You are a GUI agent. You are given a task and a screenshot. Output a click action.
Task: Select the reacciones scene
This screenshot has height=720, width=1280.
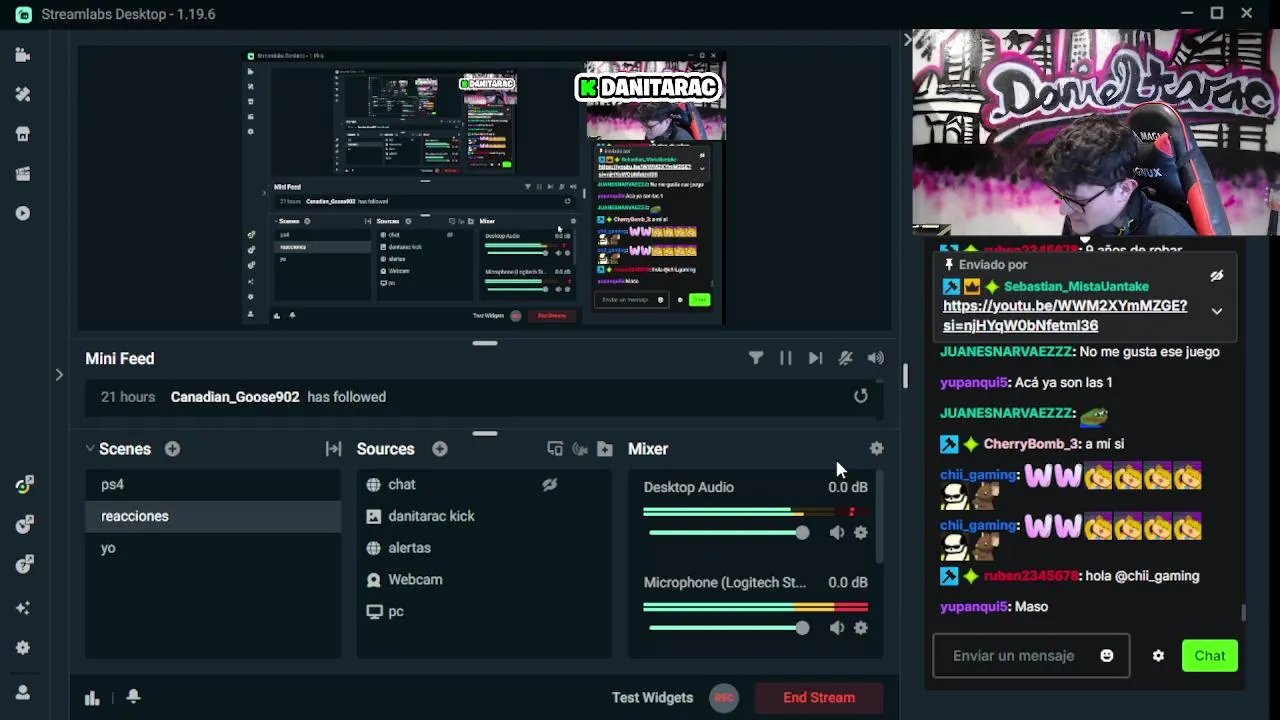(x=212, y=516)
